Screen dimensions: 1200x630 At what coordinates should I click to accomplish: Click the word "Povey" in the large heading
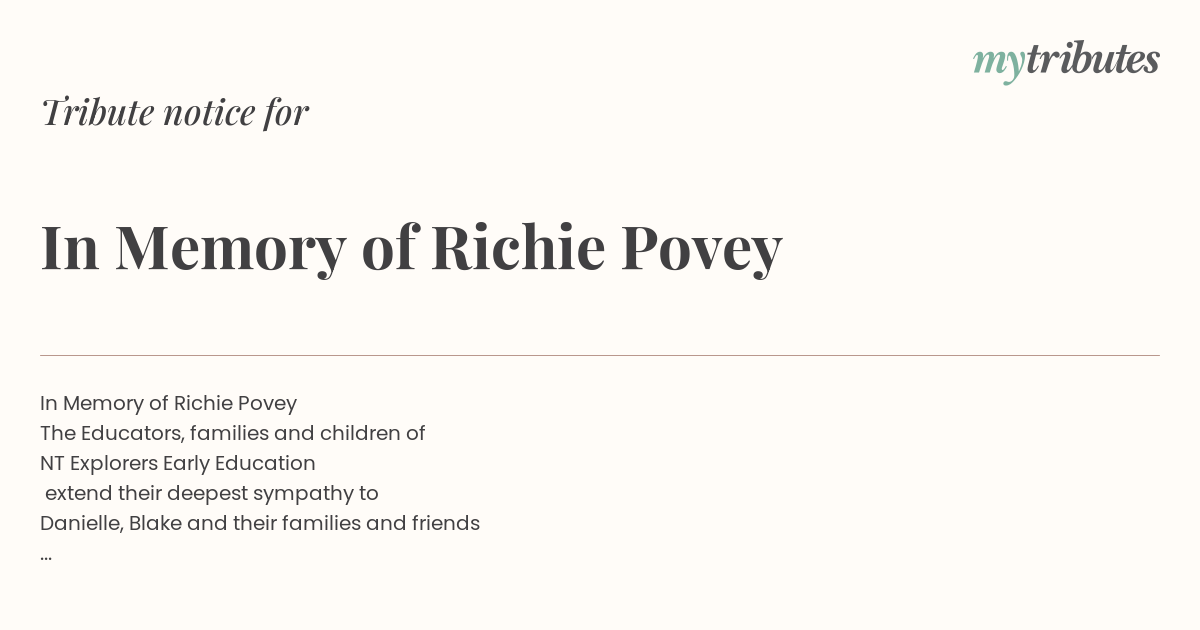click(x=701, y=250)
